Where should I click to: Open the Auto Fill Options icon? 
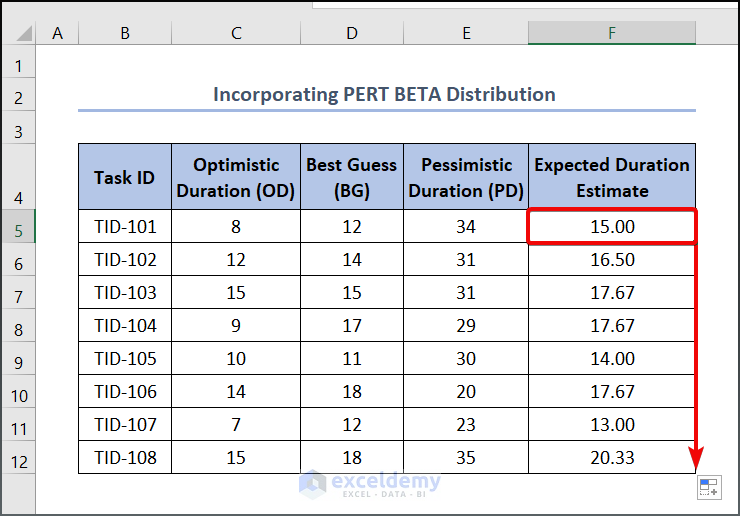(708, 487)
